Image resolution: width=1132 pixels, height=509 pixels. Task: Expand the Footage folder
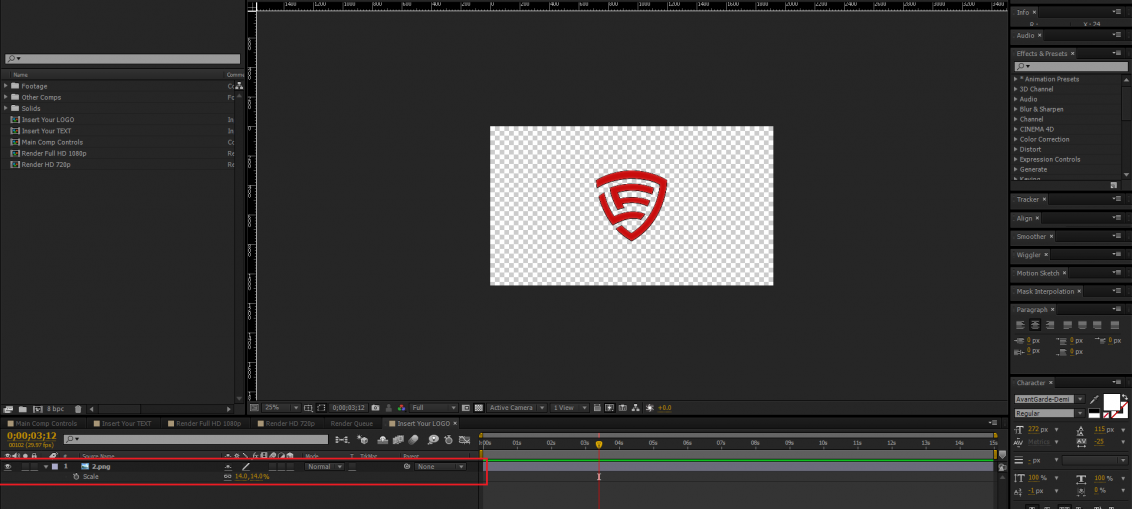[x=6, y=86]
